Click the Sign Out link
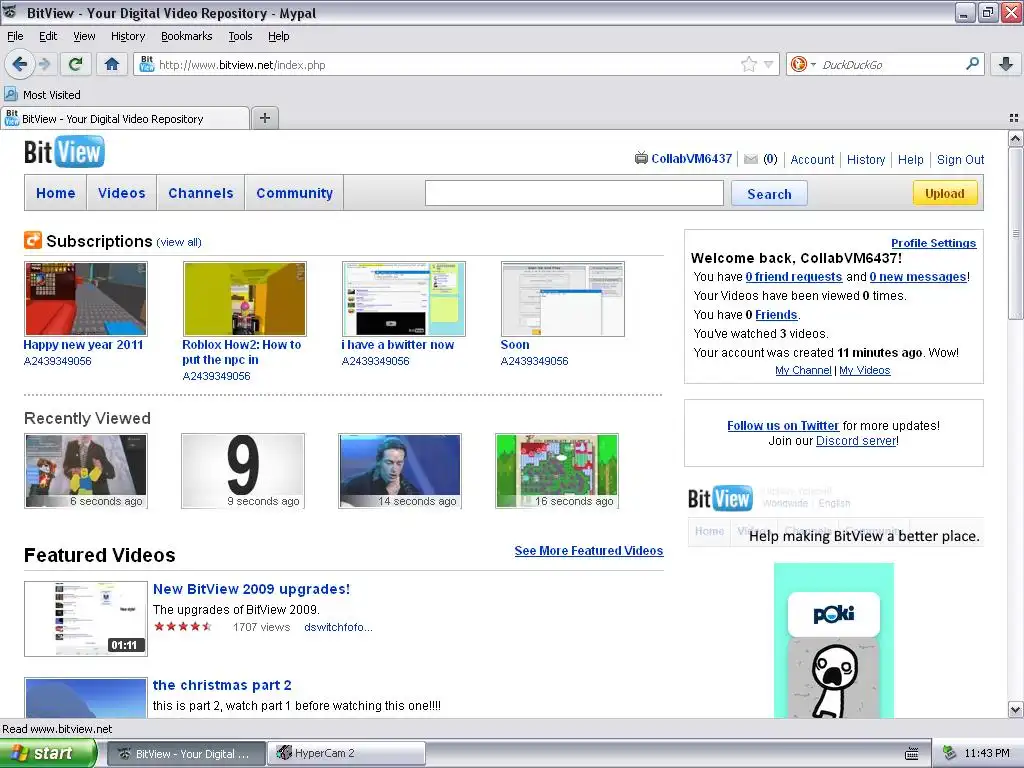This screenshot has height=768, width=1024. (960, 159)
